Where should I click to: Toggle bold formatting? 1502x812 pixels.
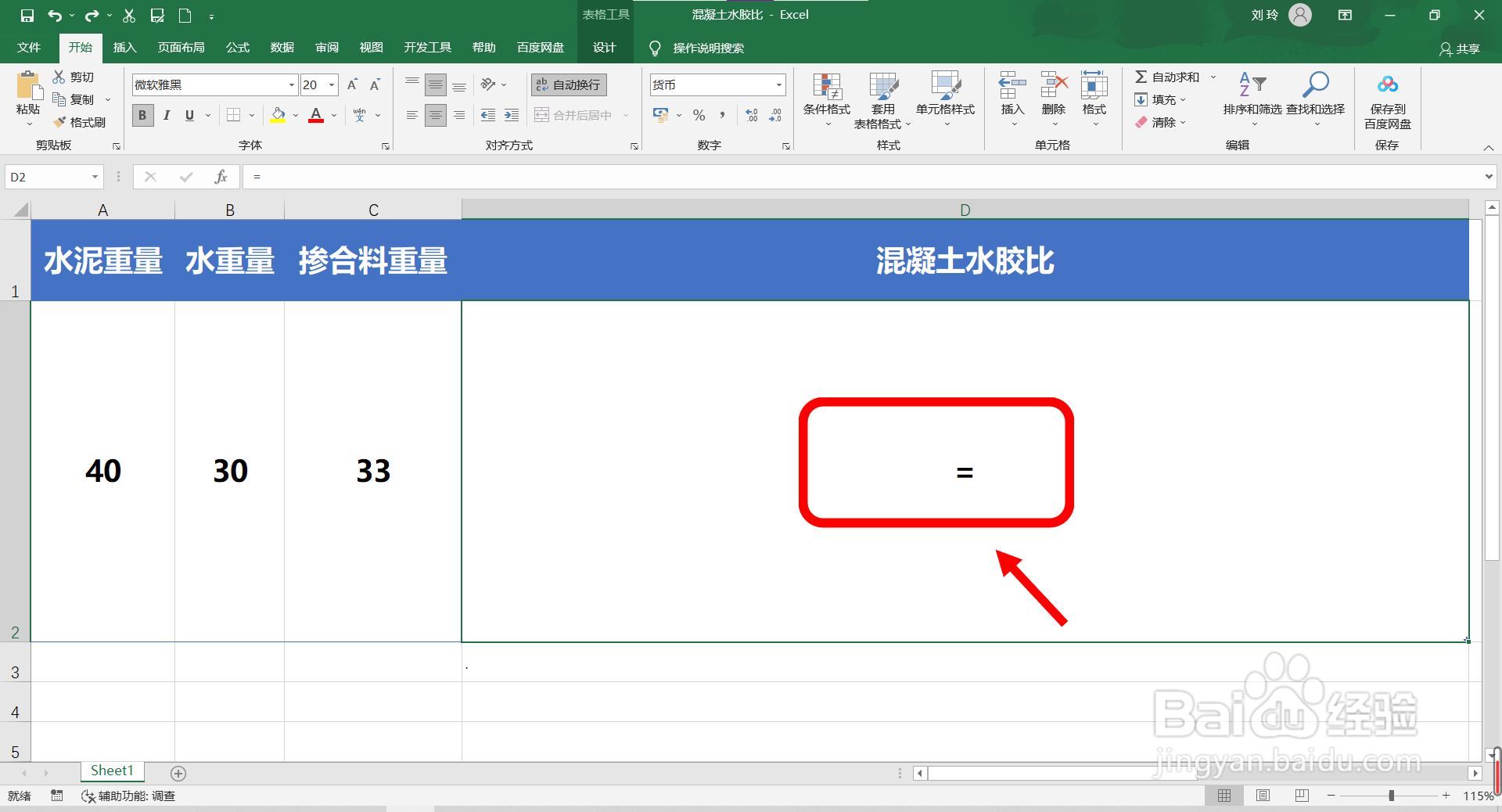(x=142, y=115)
